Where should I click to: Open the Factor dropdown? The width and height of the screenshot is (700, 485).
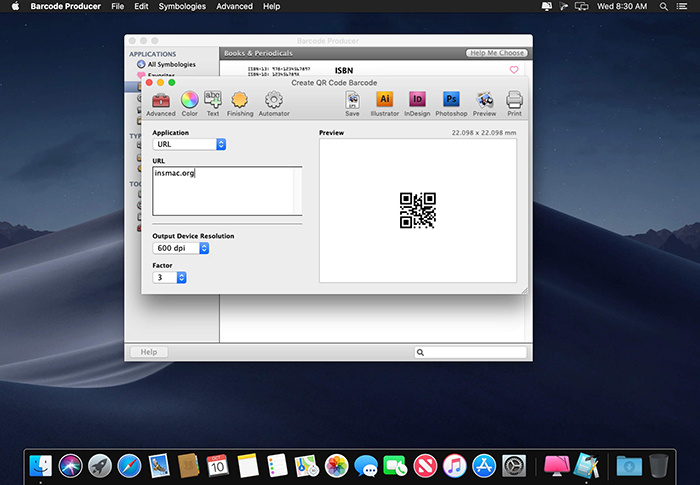tap(169, 277)
